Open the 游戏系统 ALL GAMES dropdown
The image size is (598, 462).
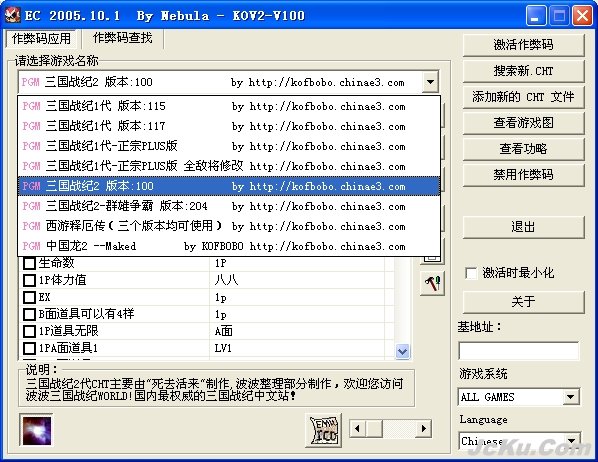pos(571,397)
